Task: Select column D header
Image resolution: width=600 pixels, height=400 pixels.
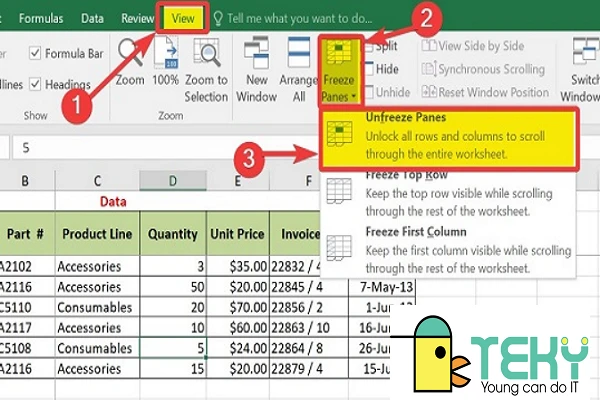Action: click(x=173, y=181)
